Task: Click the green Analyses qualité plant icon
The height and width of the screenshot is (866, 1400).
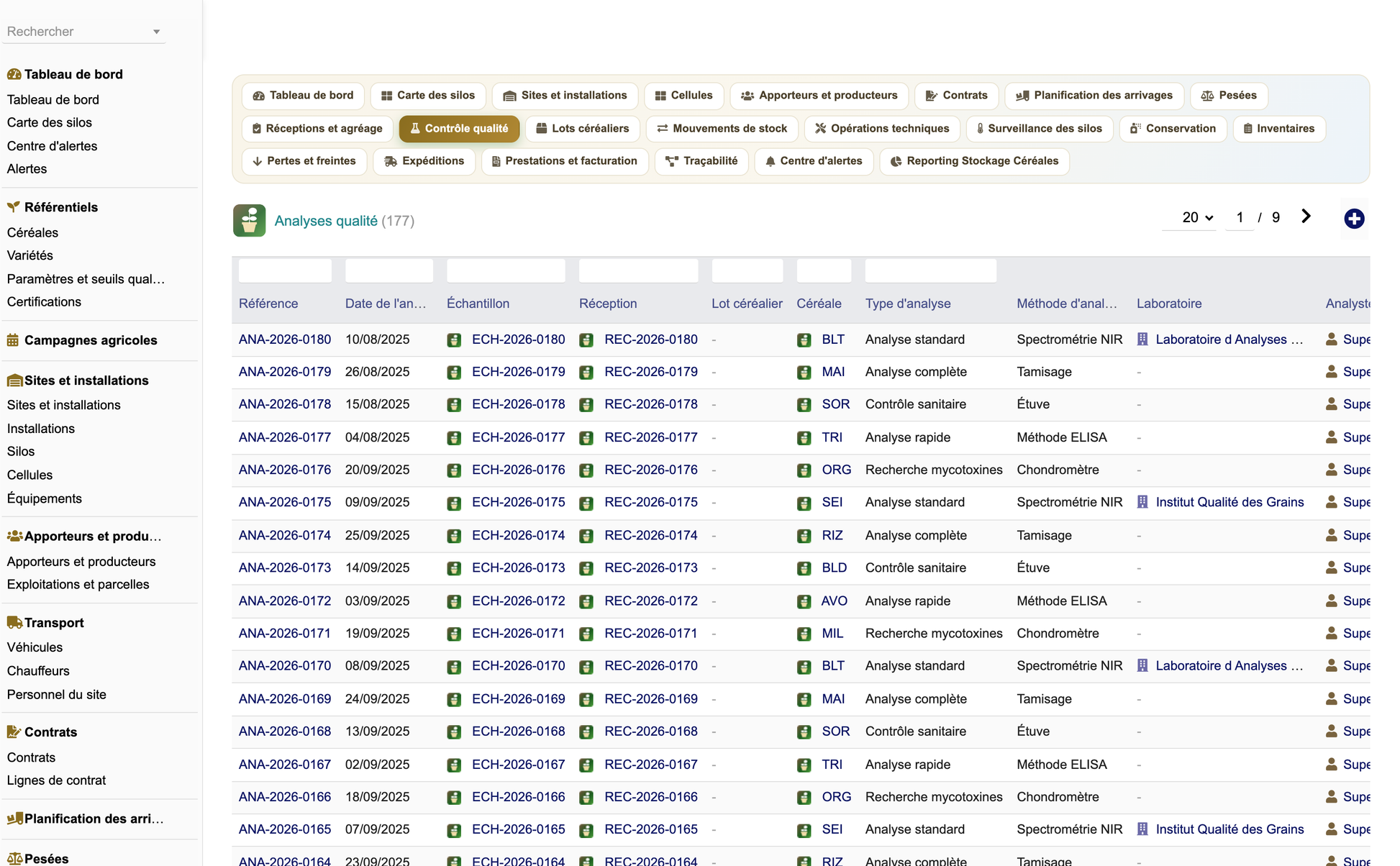Action: tap(250, 221)
